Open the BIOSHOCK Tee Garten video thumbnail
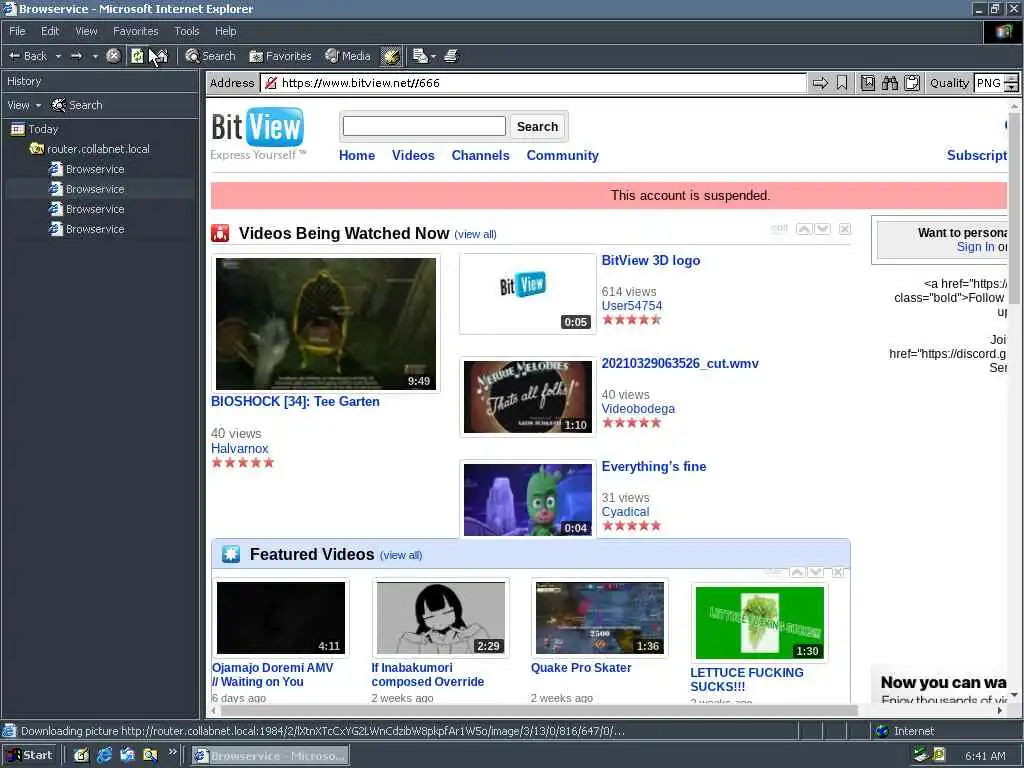Image resolution: width=1024 pixels, height=768 pixels. pyautogui.click(x=326, y=324)
